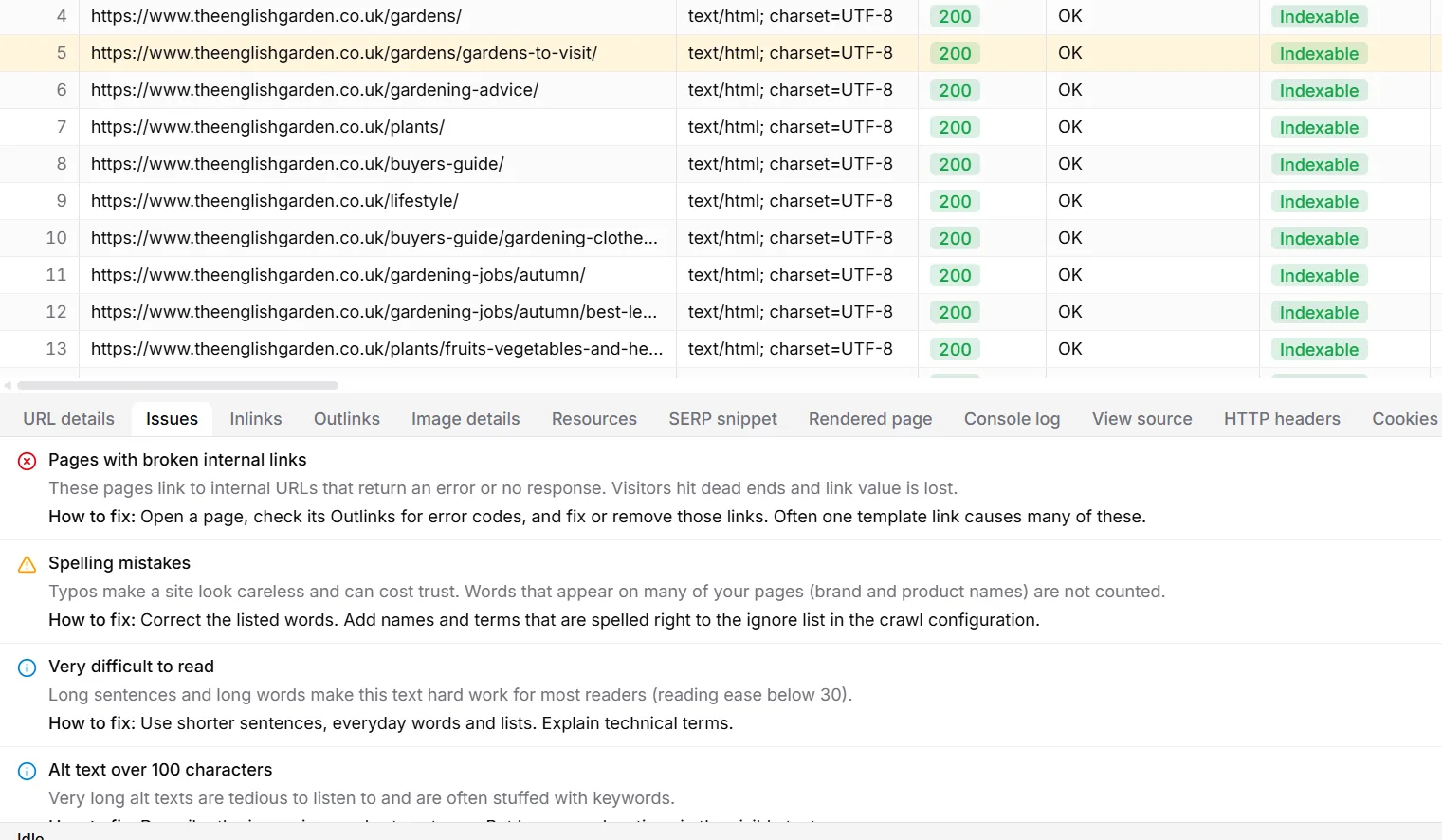The width and height of the screenshot is (1442, 840).
Task: Click the Indexable badge in row 9
Action: coord(1319,202)
